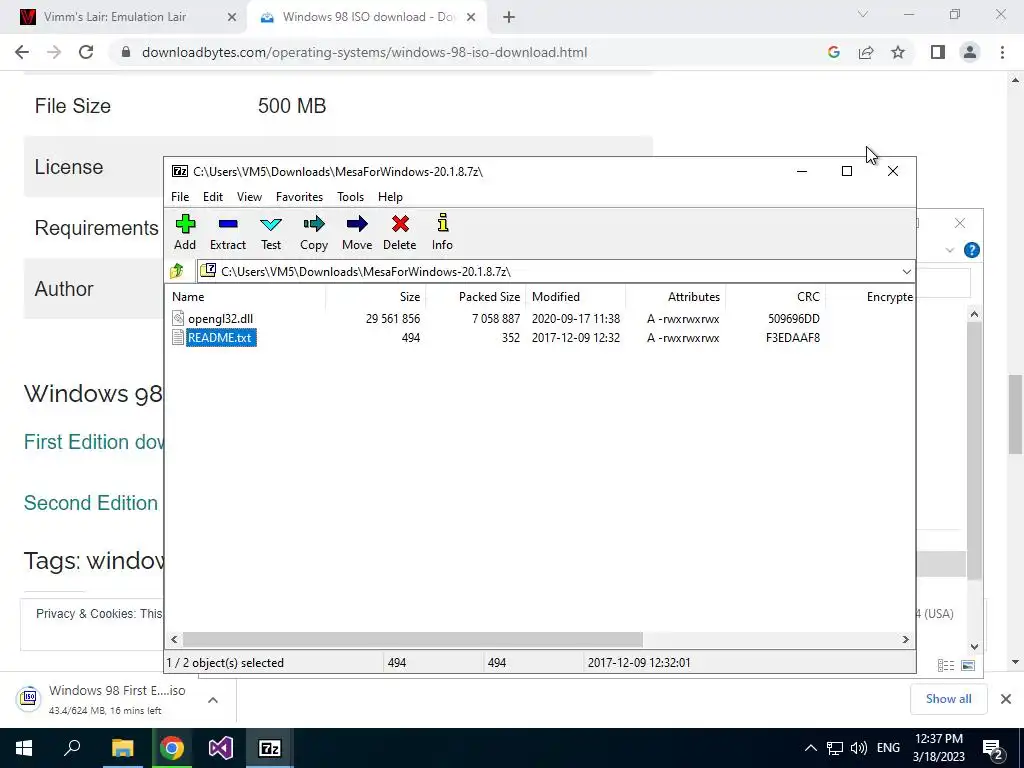Viewport: 1024px width, 768px height.
Task: Click the Copy toolbar icon
Action: (313, 224)
